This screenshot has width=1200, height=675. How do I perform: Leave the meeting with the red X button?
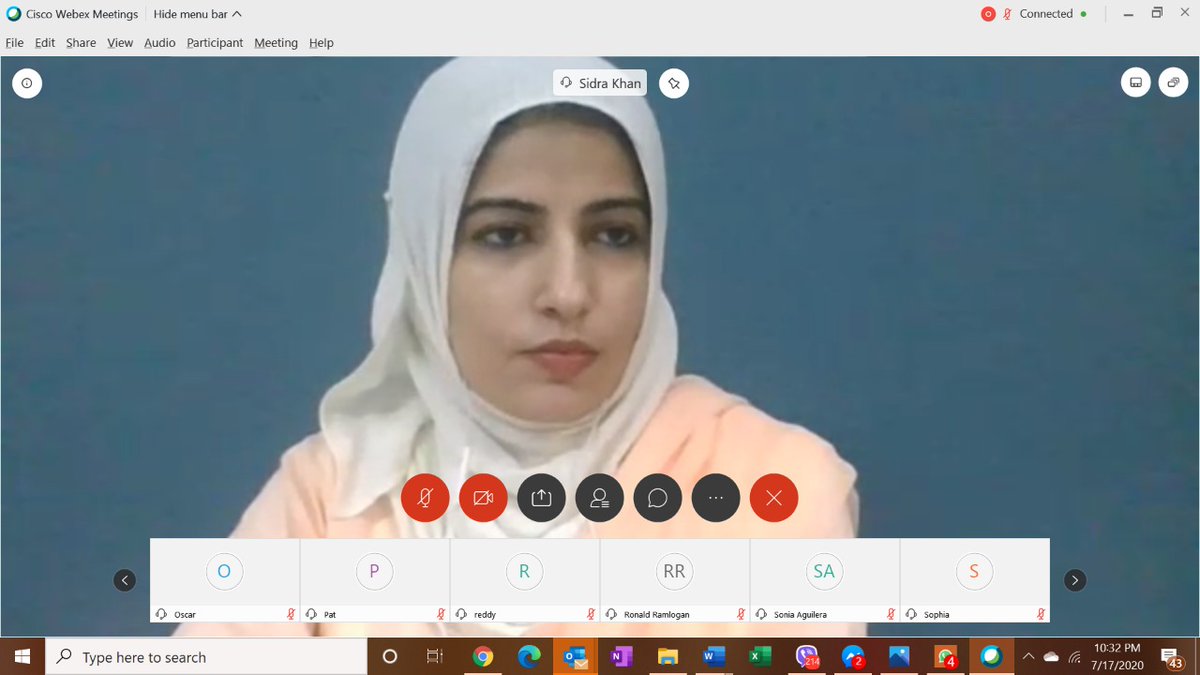(774, 497)
